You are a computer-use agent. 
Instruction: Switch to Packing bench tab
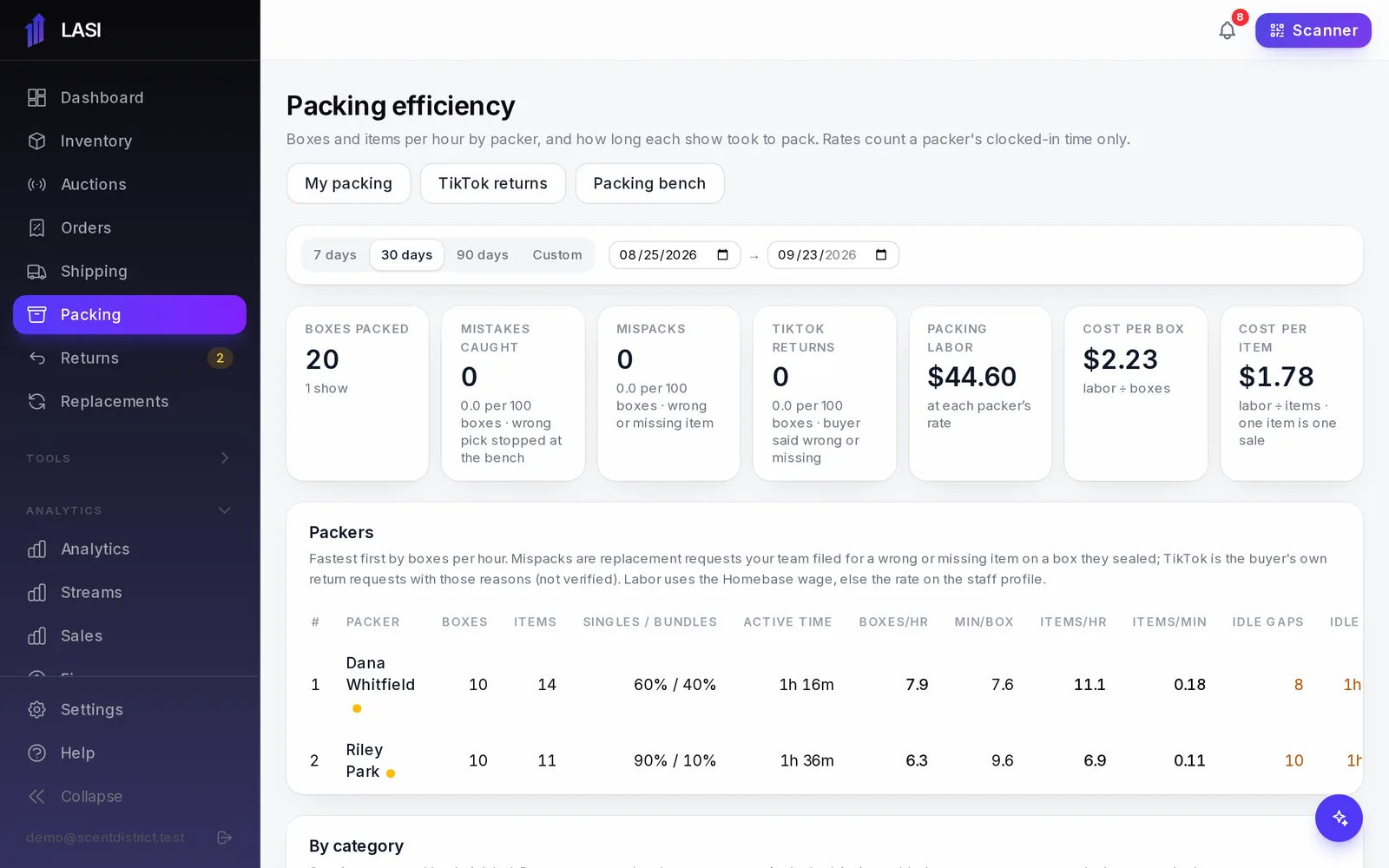[649, 183]
